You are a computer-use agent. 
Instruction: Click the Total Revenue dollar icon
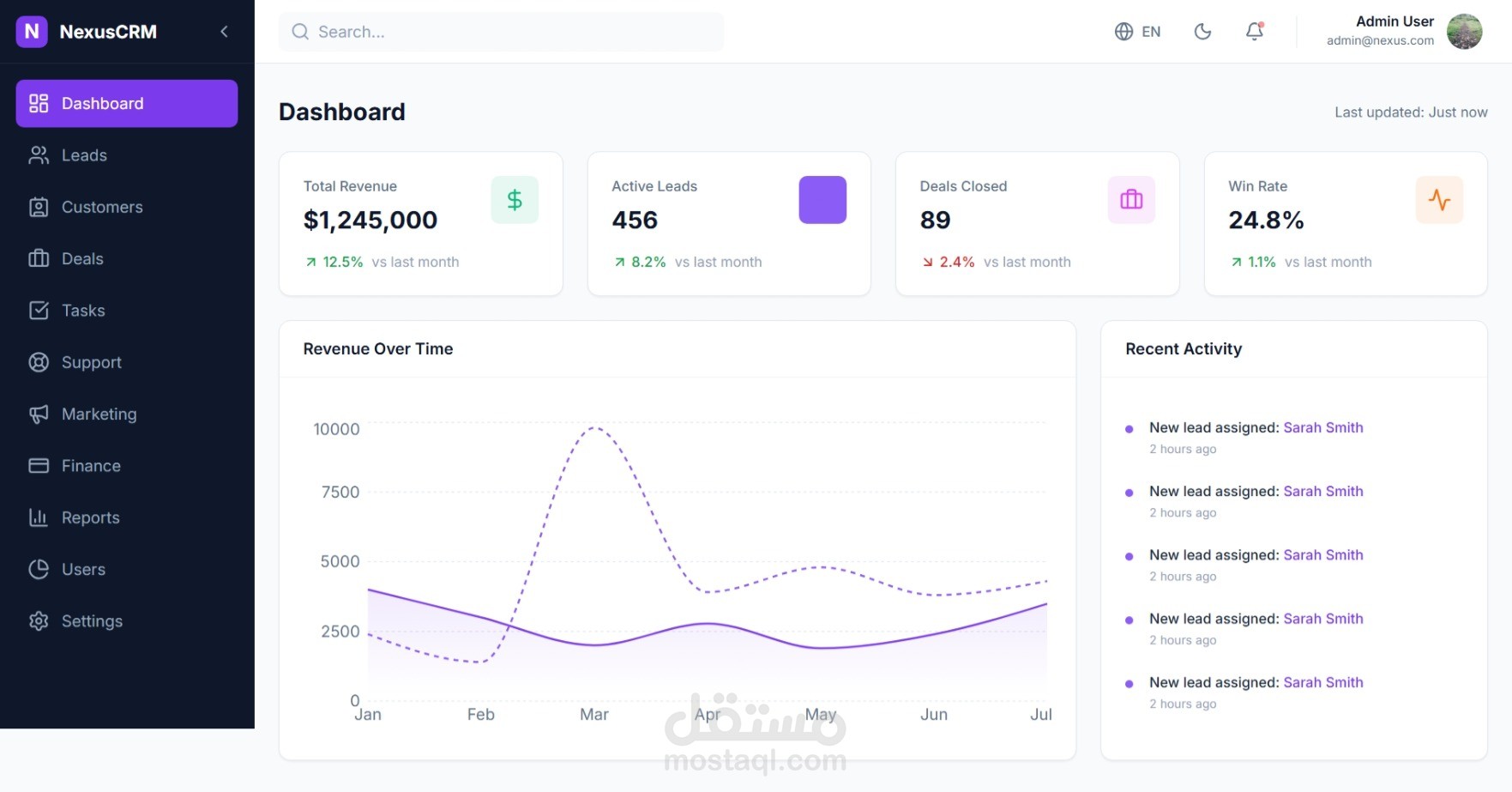[x=515, y=200]
